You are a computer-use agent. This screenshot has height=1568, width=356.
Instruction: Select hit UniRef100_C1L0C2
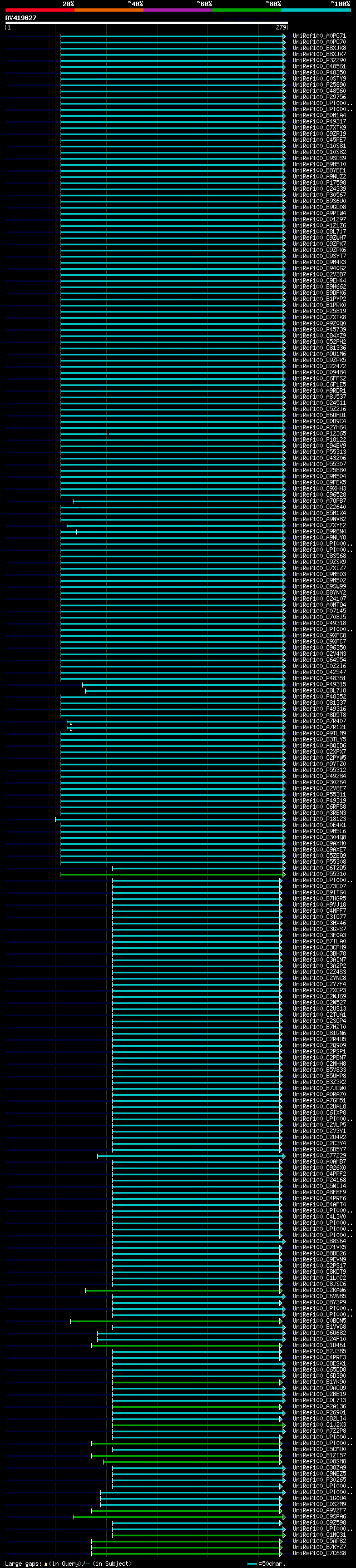[319, 1278]
